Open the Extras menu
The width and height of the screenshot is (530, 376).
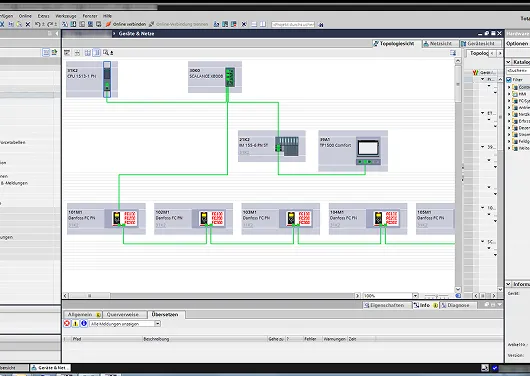click(x=43, y=16)
